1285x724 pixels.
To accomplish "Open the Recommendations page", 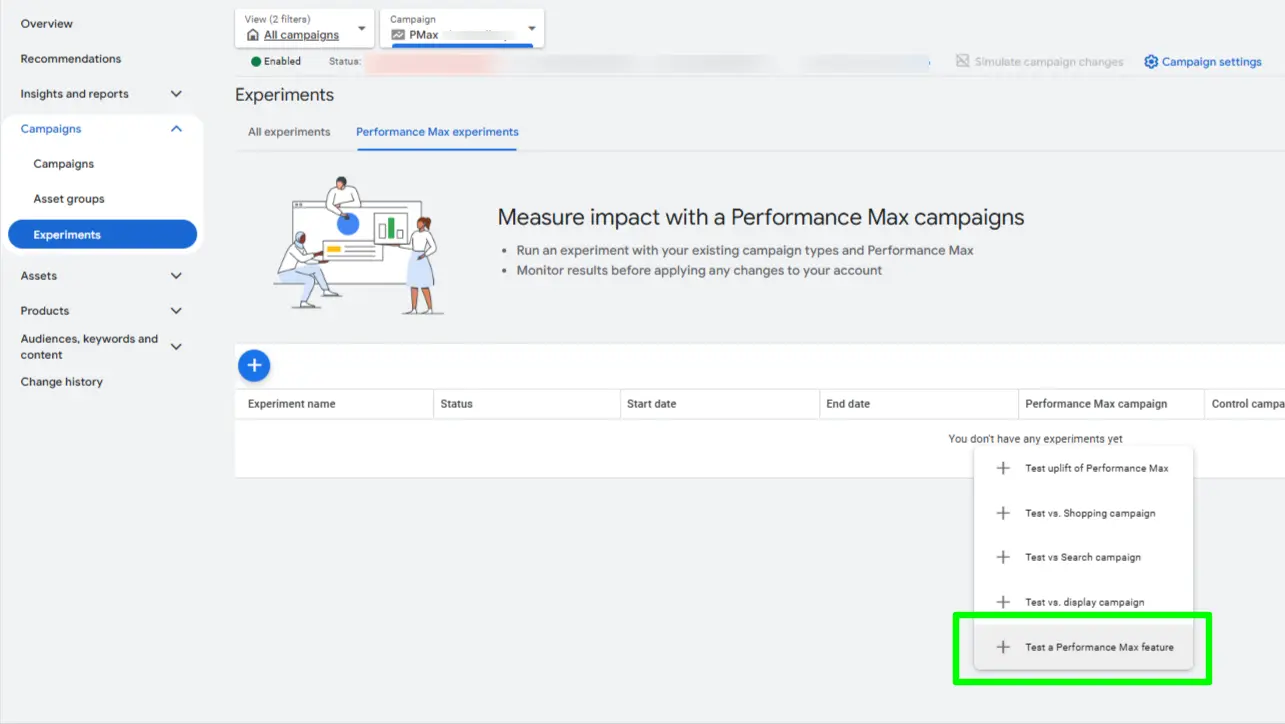I will click(71, 59).
